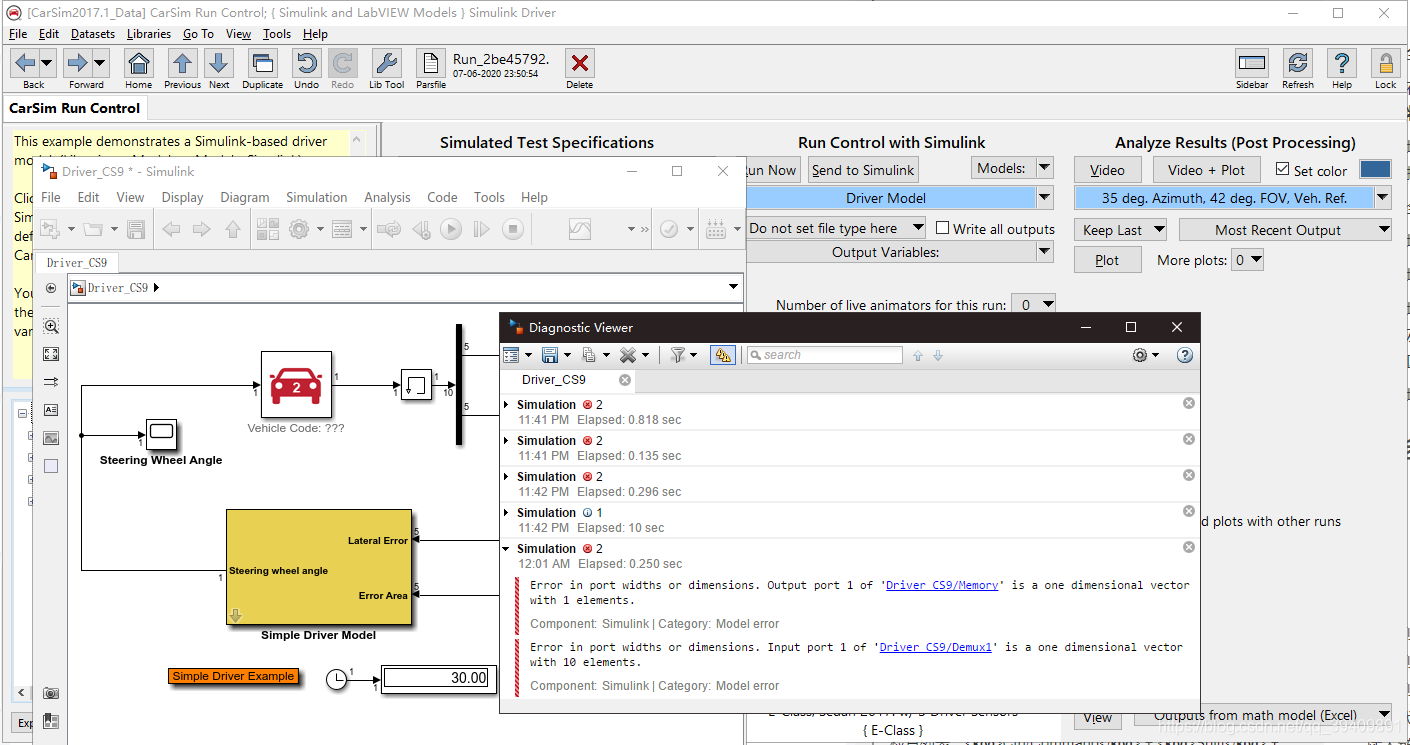Click the Lock icon in CarSim toolbar

[x=1385, y=63]
